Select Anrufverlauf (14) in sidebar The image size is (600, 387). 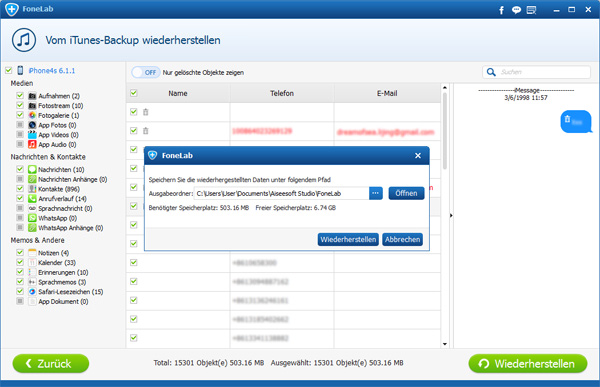coord(62,199)
